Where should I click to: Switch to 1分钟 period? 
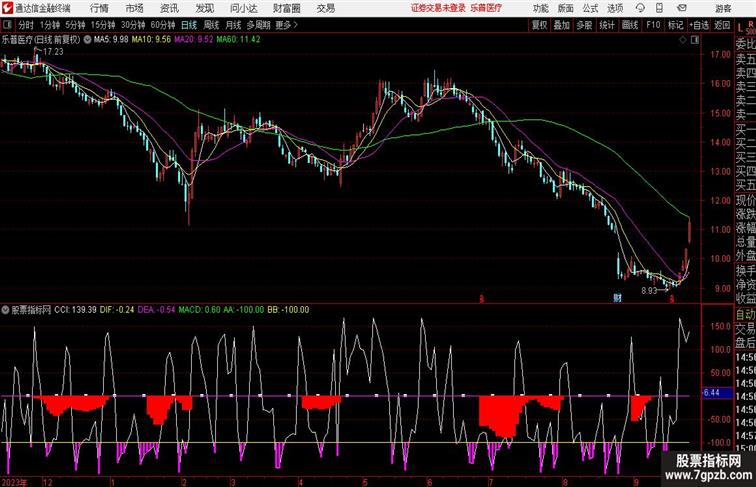pos(50,25)
